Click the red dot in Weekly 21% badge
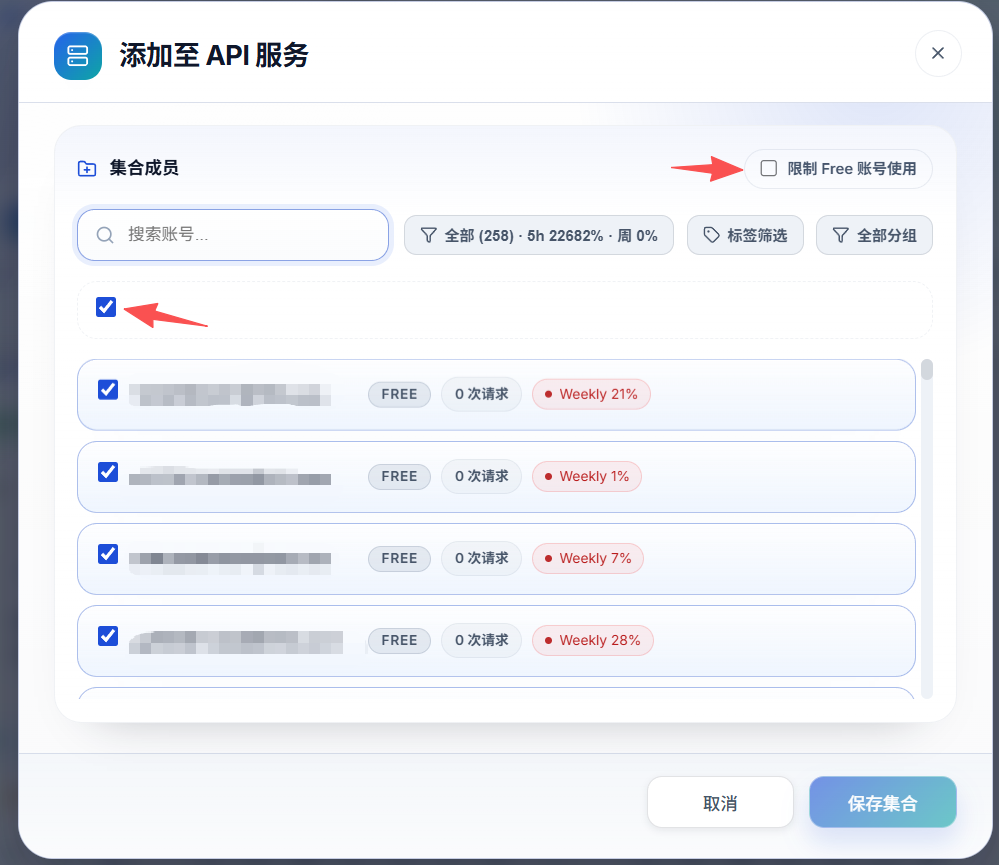 (548, 394)
